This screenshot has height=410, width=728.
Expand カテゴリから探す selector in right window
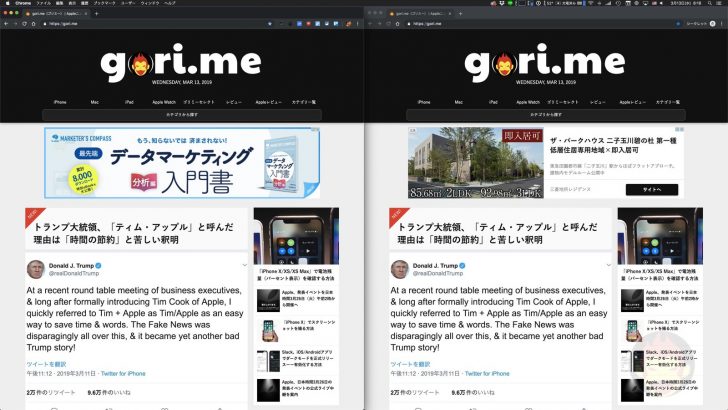pos(546,115)
